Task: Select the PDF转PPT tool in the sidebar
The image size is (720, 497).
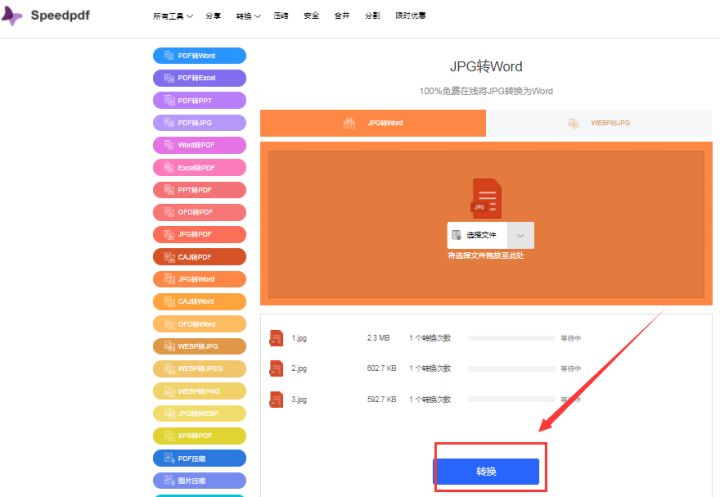Action: 199,100
